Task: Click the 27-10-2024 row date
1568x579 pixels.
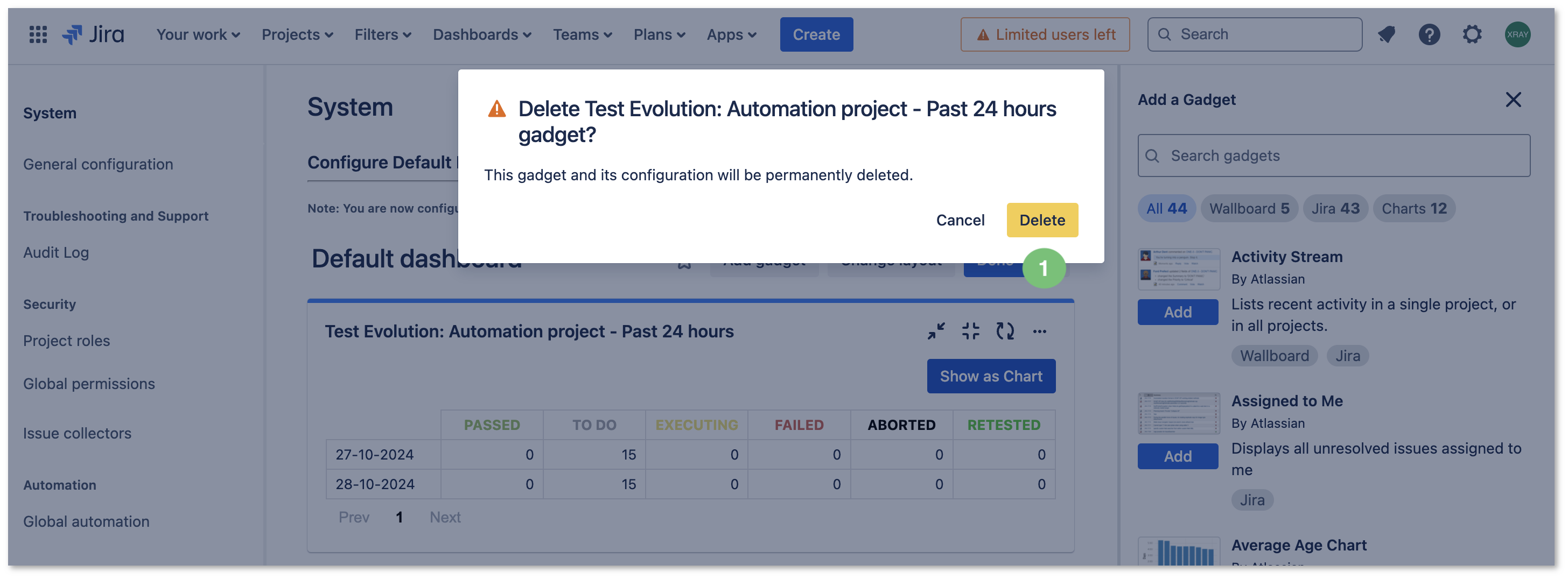Action: 374,454
